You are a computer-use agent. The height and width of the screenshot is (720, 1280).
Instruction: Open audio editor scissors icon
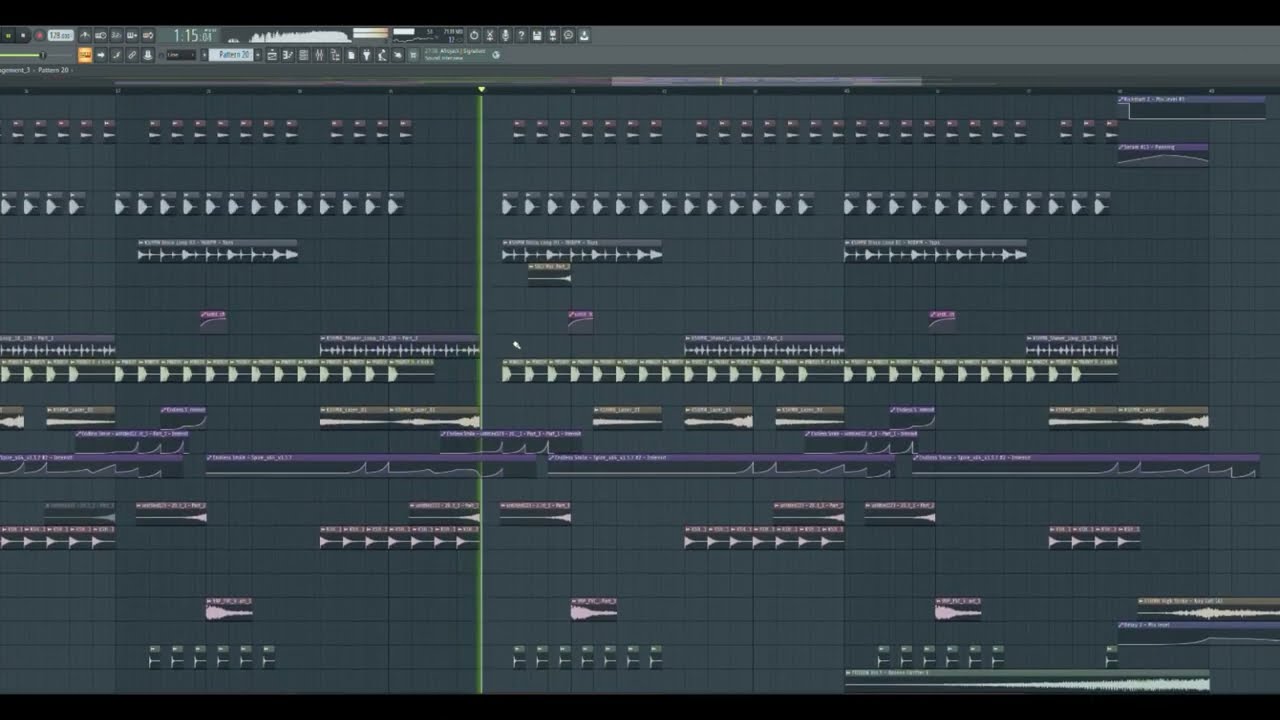click(x=490, y=35)
